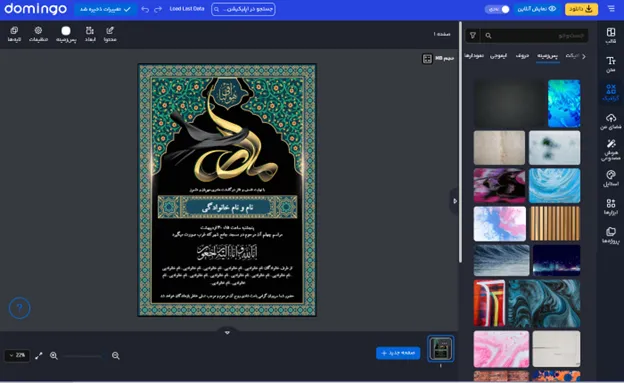
Task: Open the 22% zoom level dropdown
Action: pyautogui.click(x=17, y=355)
